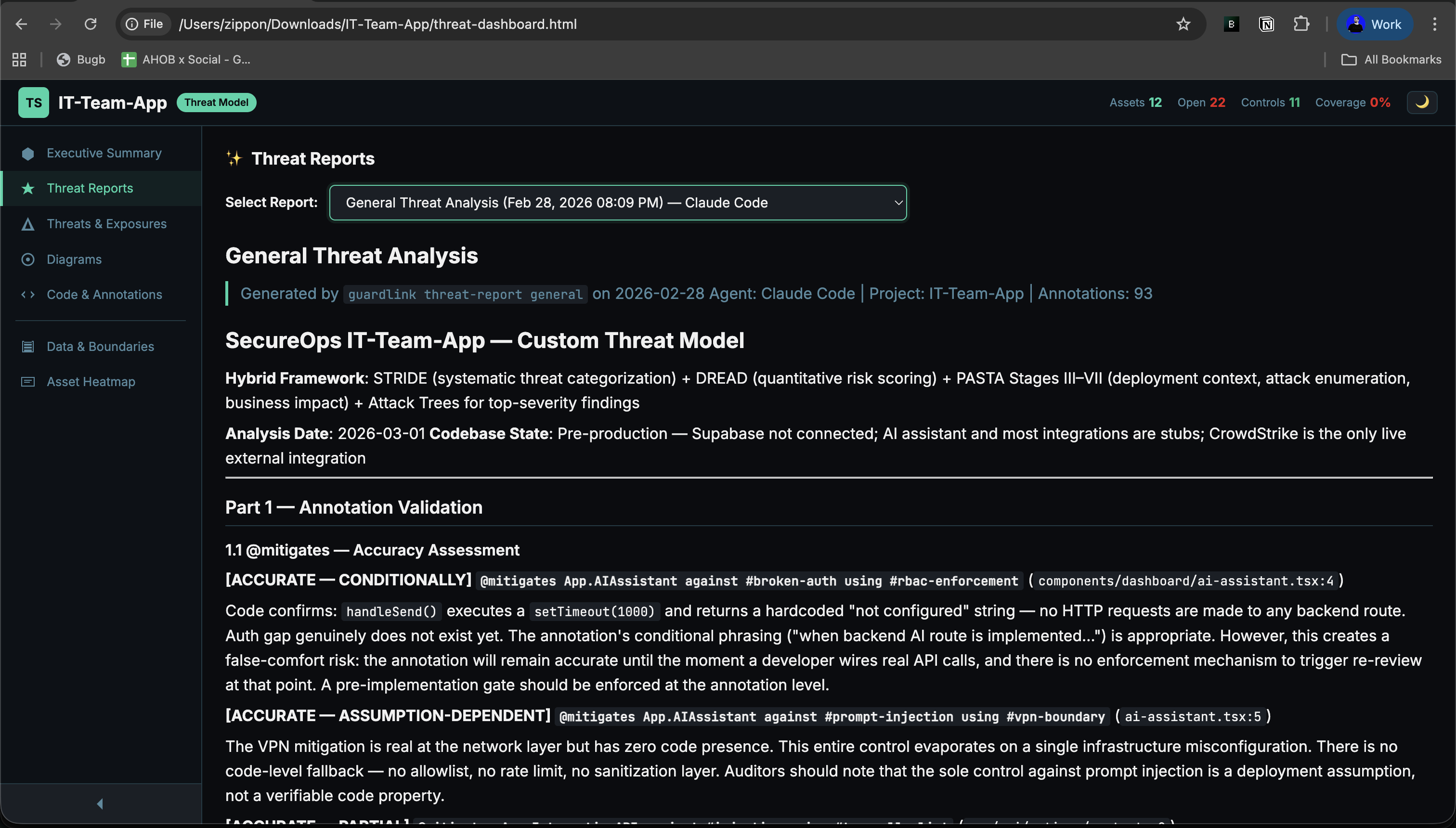The height and width of the screenshot is (828, 1456).
Task: Select the Executive Summary hexagon icon
Action: point(27,153)
